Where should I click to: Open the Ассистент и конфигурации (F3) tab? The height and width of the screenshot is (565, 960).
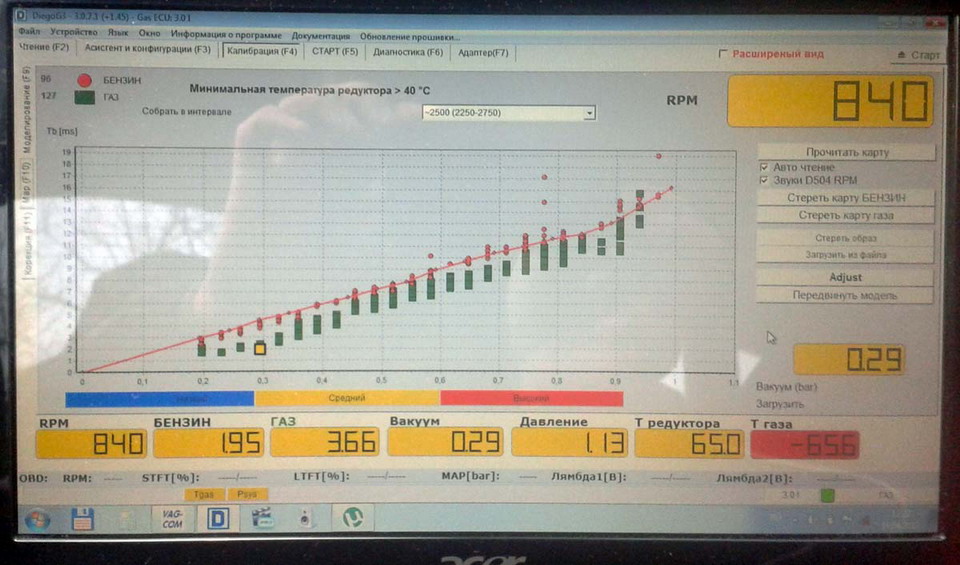click(147, 48)
